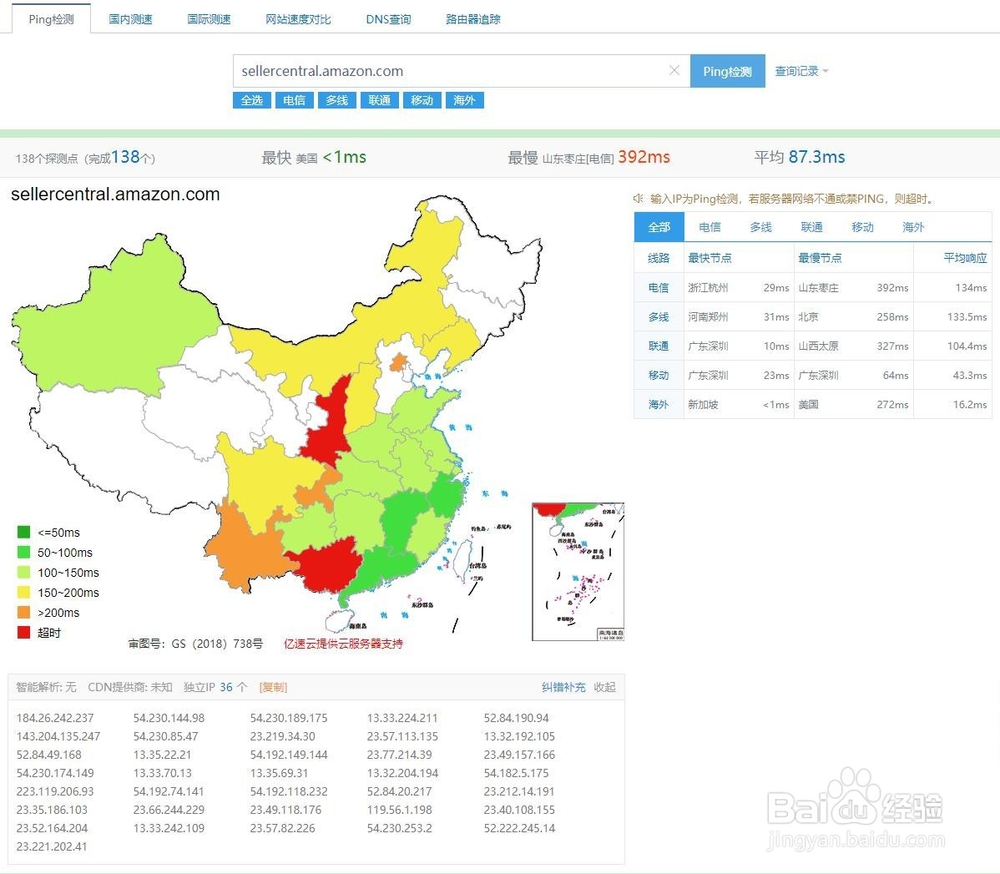The height and width of the screenshot is (874, 1000).
Task: Toggle the 全选 filter
Action: click(x=252, y=100)
